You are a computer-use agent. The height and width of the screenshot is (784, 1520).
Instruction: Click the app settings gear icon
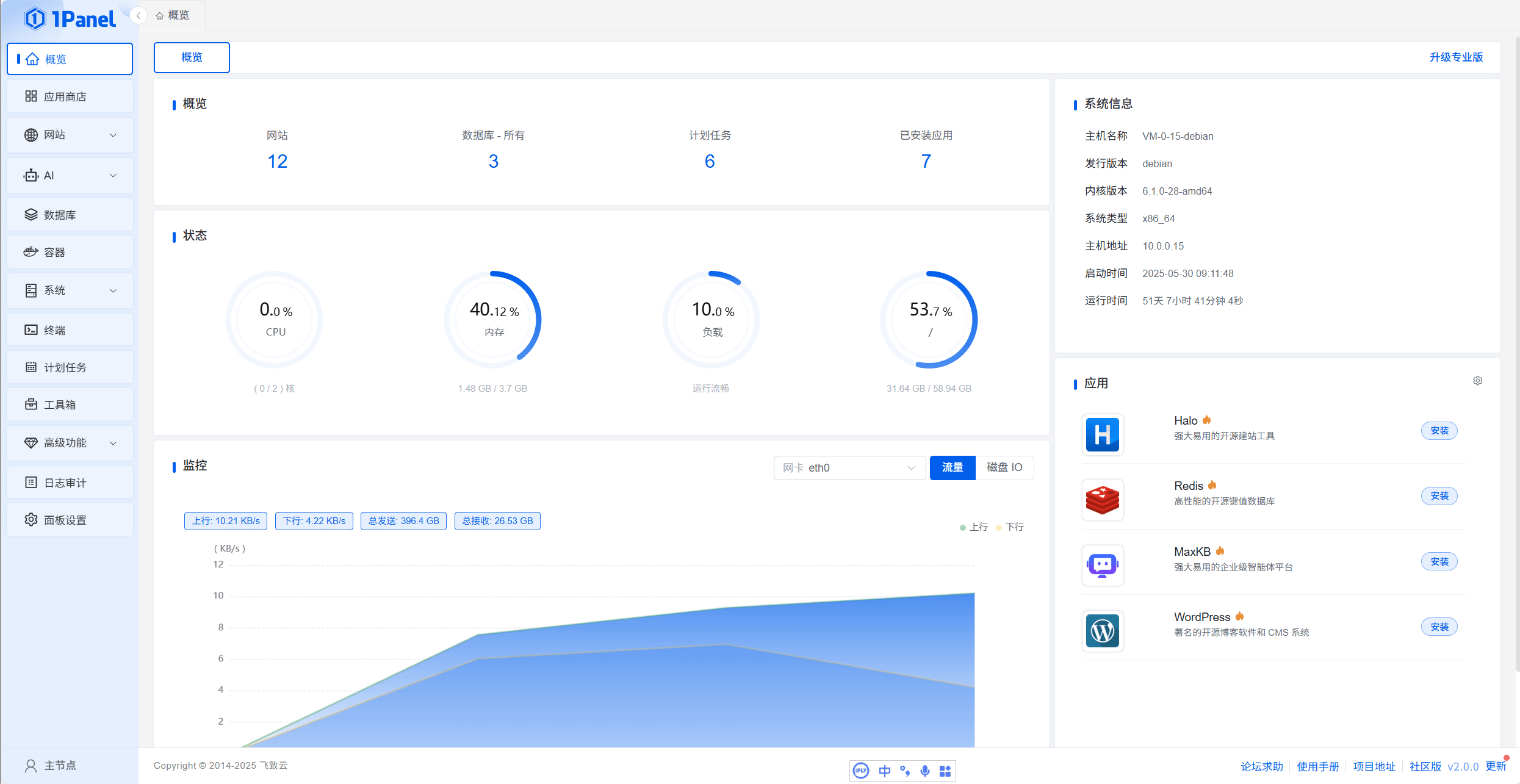tap(1477, 381)
